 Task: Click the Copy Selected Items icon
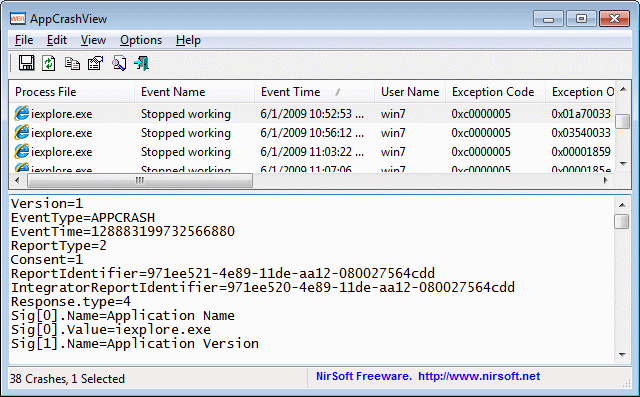(72, 64)
